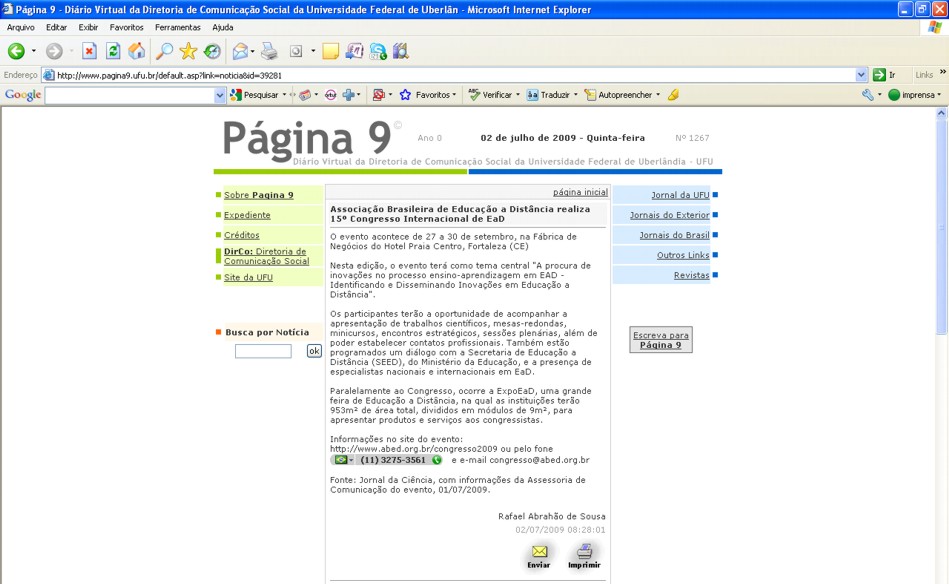Open the Back button history dropdown arrow

[33, 51]
